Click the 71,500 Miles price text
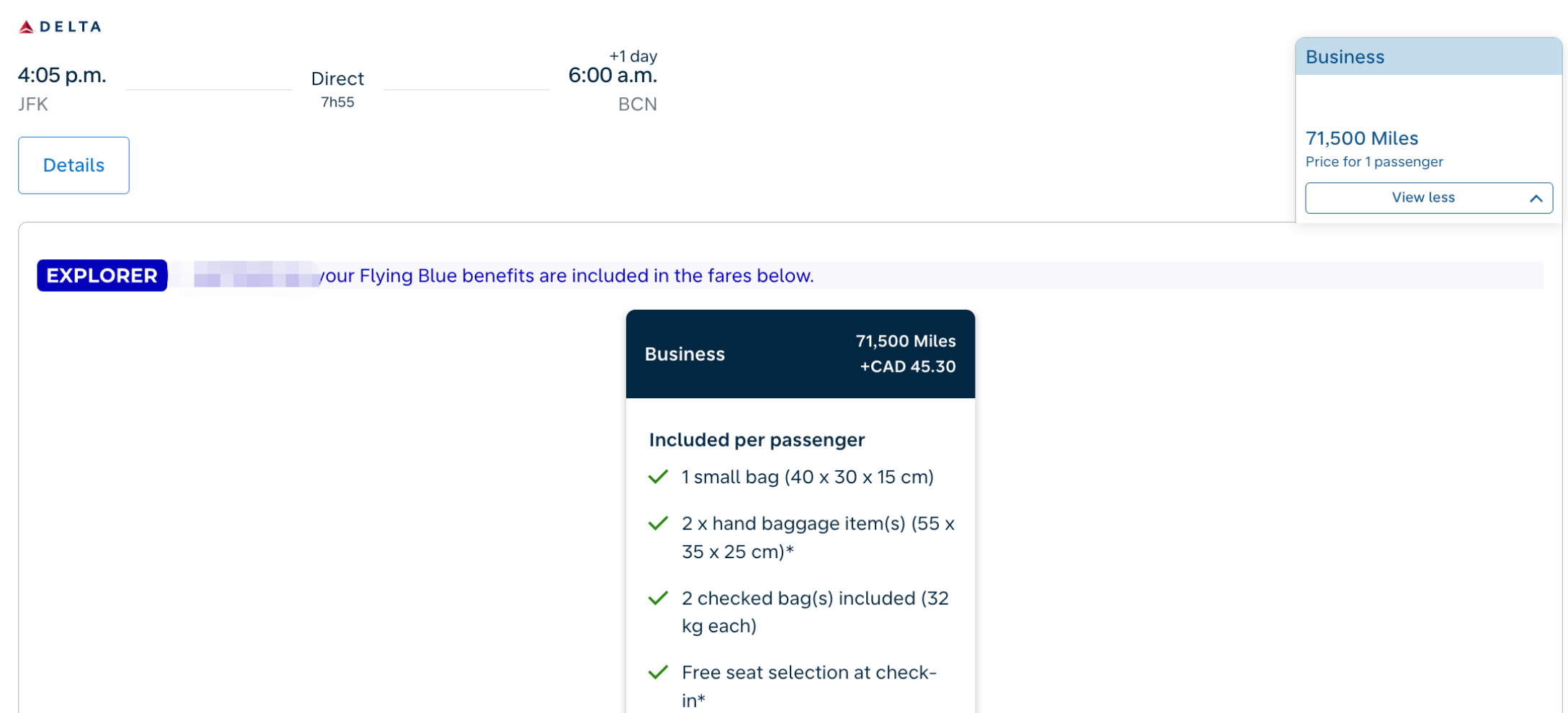Image resolution: width=1568 pixels, height=713 pixels. (x=1361, y=138)
